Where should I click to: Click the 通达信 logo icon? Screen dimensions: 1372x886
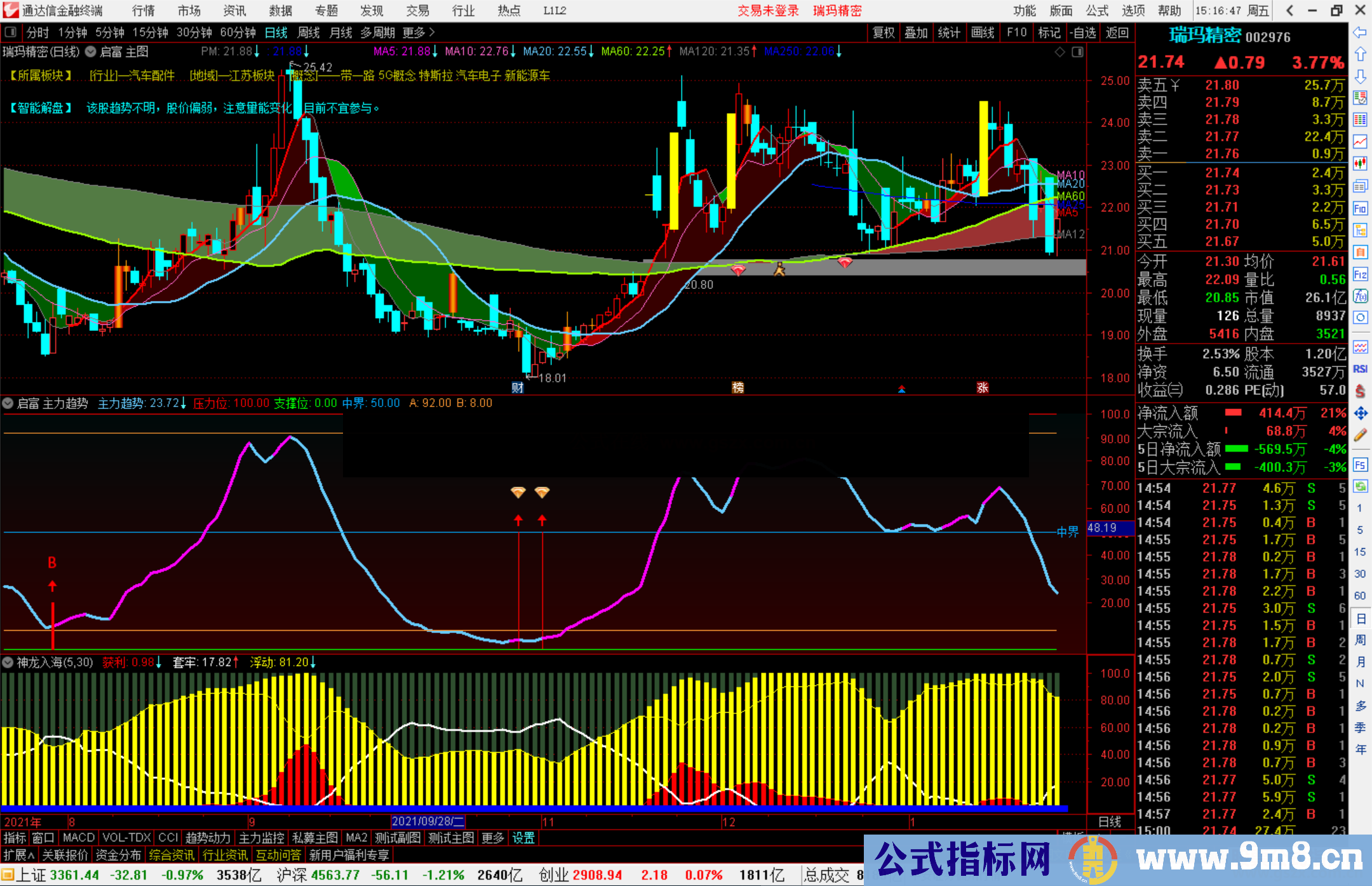[x=10, y=11]
